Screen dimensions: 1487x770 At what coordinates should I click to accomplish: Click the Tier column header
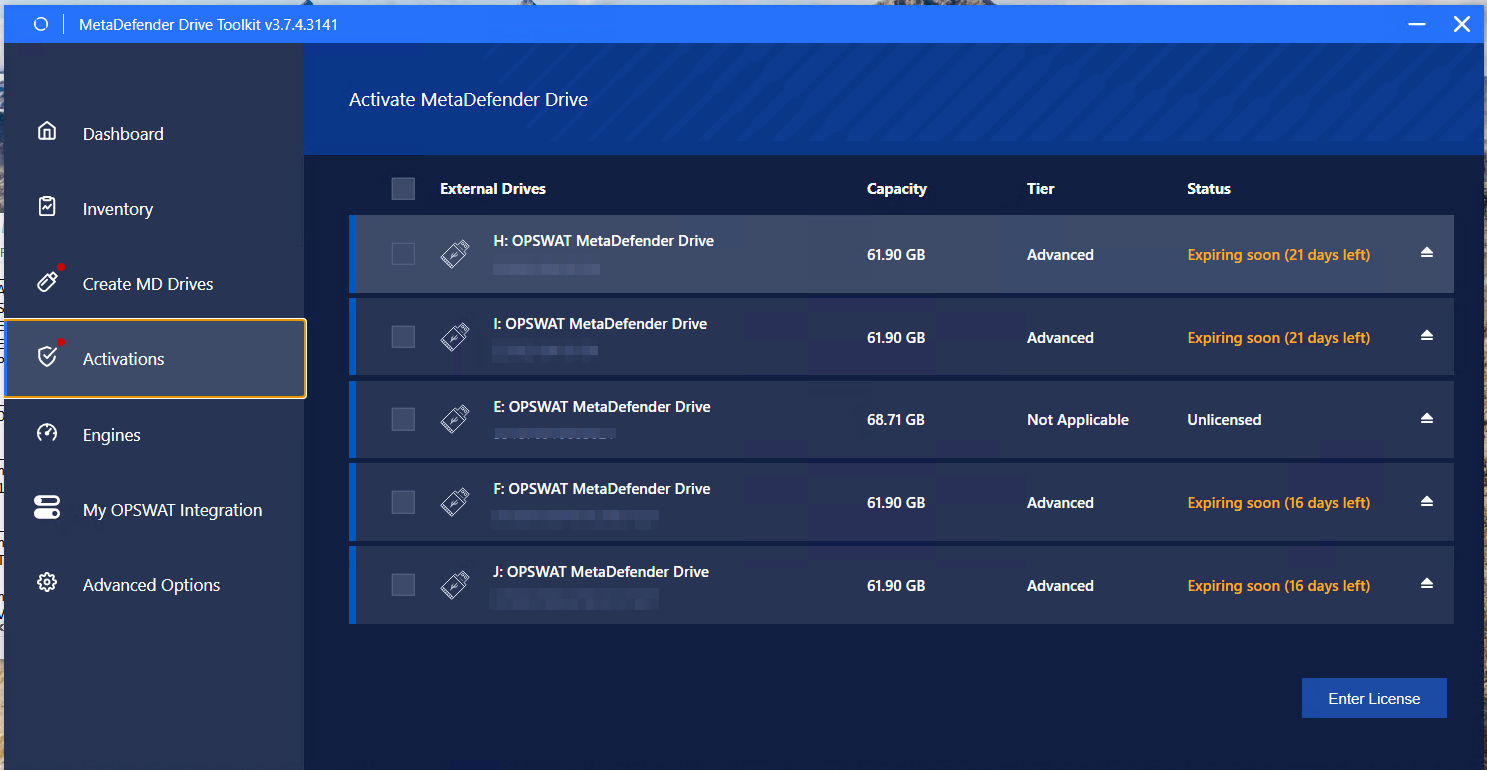click(1041, 189)
